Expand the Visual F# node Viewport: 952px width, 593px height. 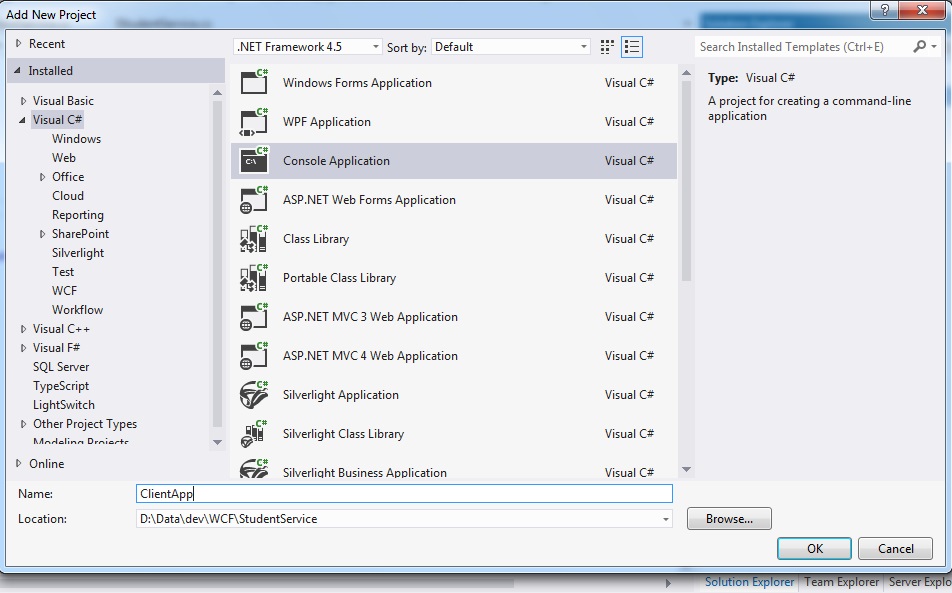point(24,348)
